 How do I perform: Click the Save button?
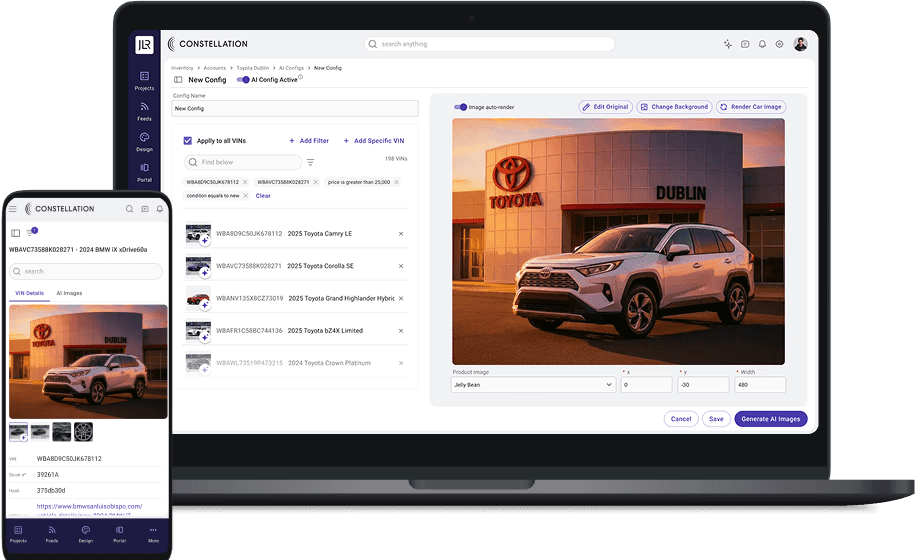click(x=716, y=419)
